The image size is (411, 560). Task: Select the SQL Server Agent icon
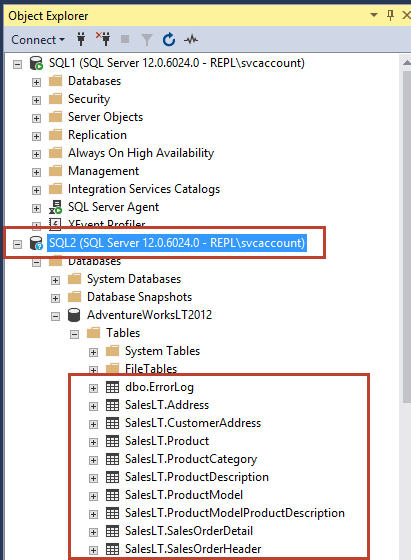[55, 207]
